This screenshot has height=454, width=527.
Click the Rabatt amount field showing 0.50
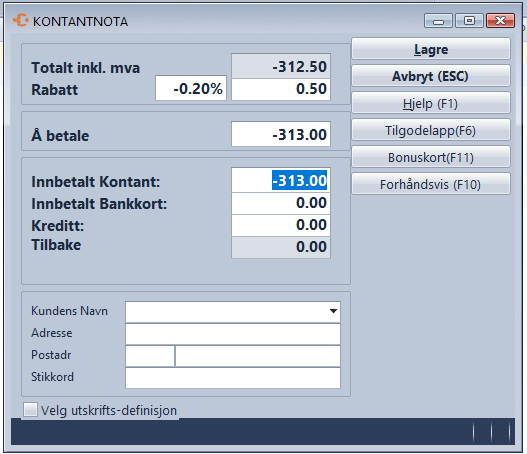tap(281, 89)
